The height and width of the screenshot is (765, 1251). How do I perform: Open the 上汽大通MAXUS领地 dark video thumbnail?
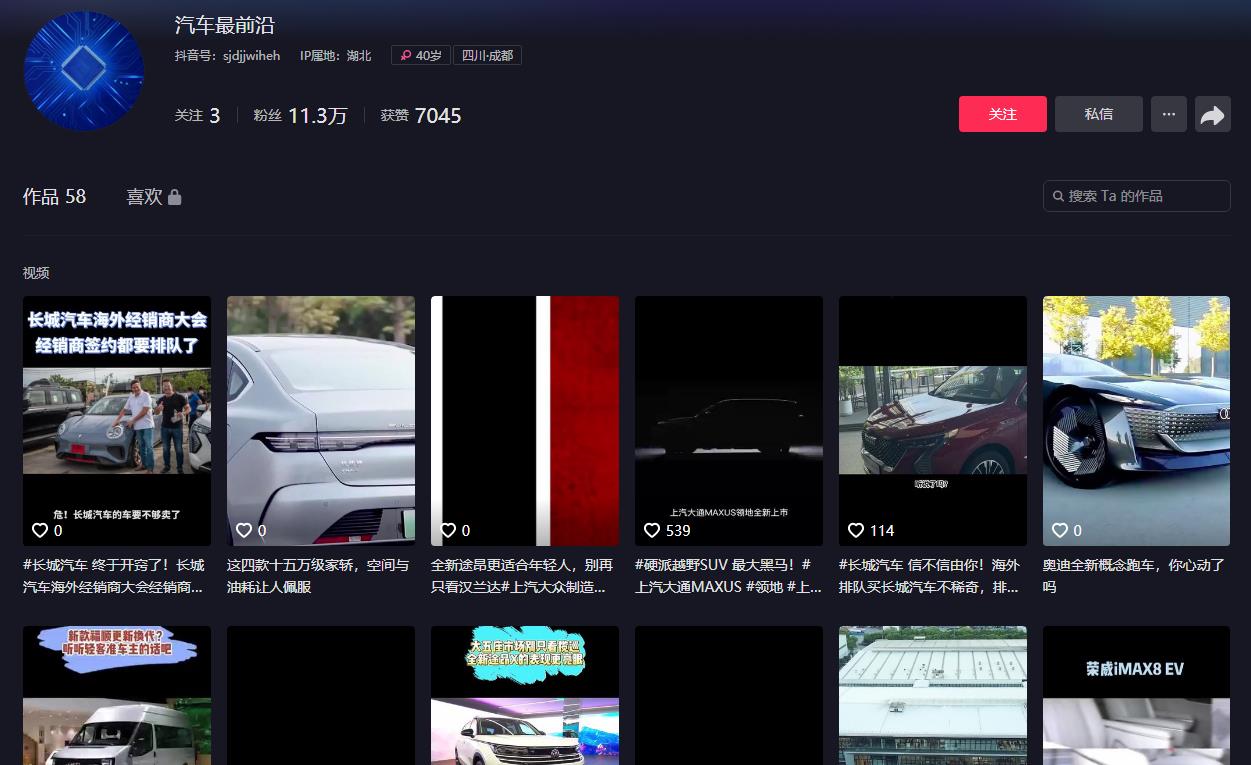pyautogui.click(x=729, y=421)
